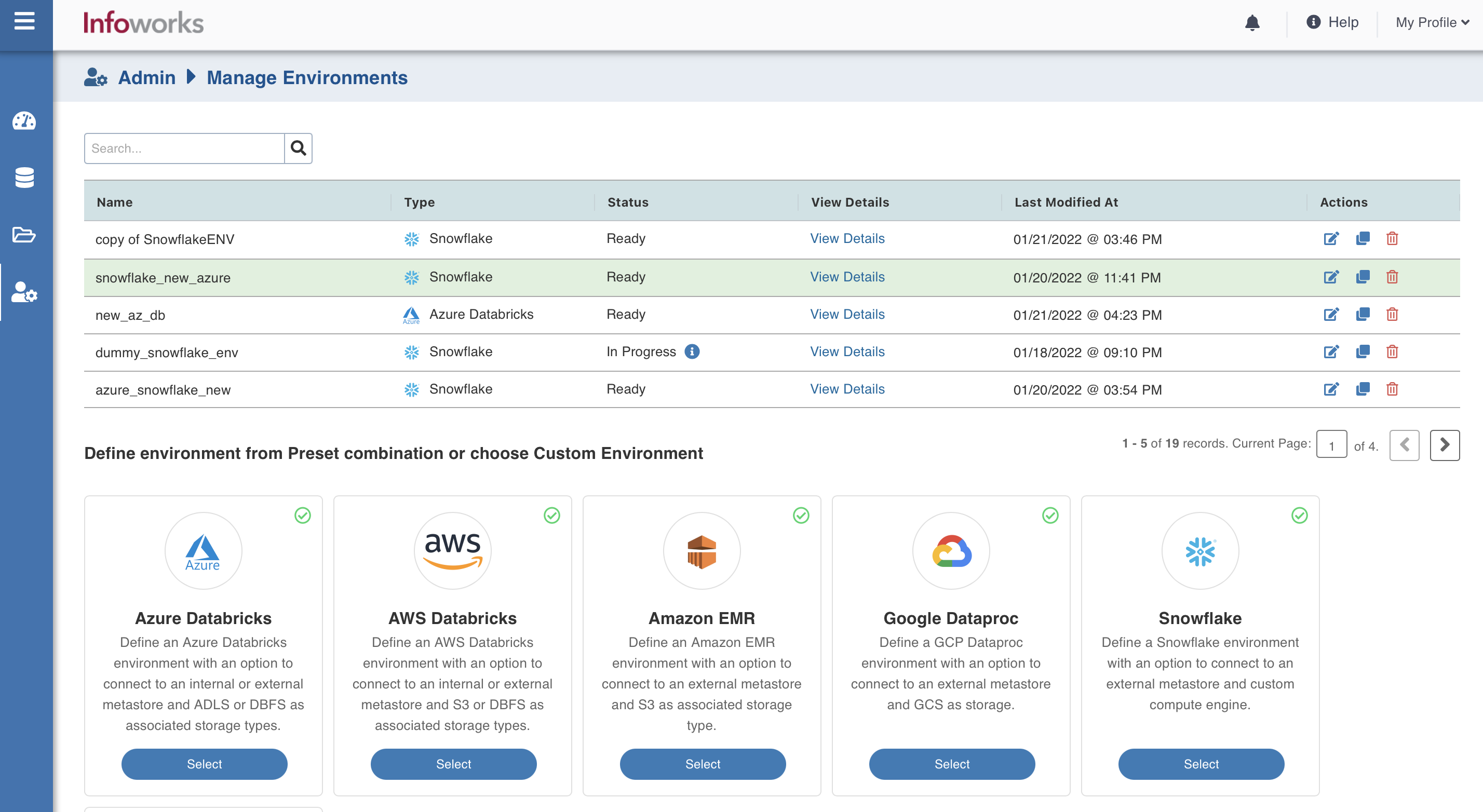View Details for copy of SnowflakeENV
Viewport: 1483px width, 812px height.
point(847,238)
